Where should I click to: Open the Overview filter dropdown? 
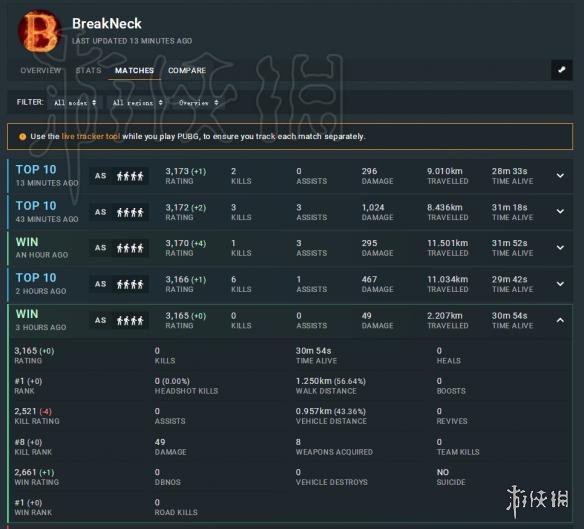(198, 102)
